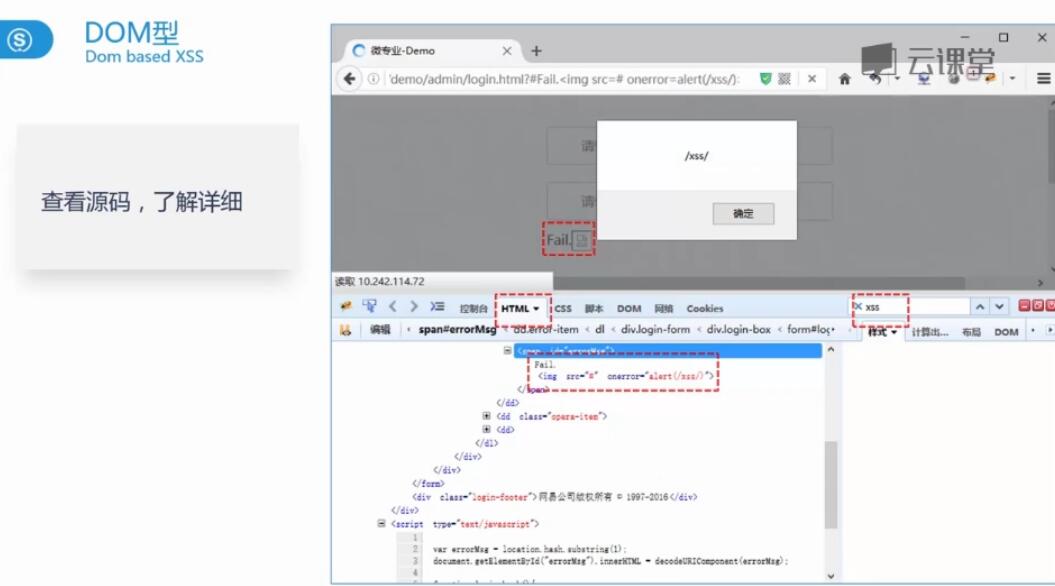The image size is (1055, 586).
Task: Collapse the span errorMsg node
Action: (508, 351)
